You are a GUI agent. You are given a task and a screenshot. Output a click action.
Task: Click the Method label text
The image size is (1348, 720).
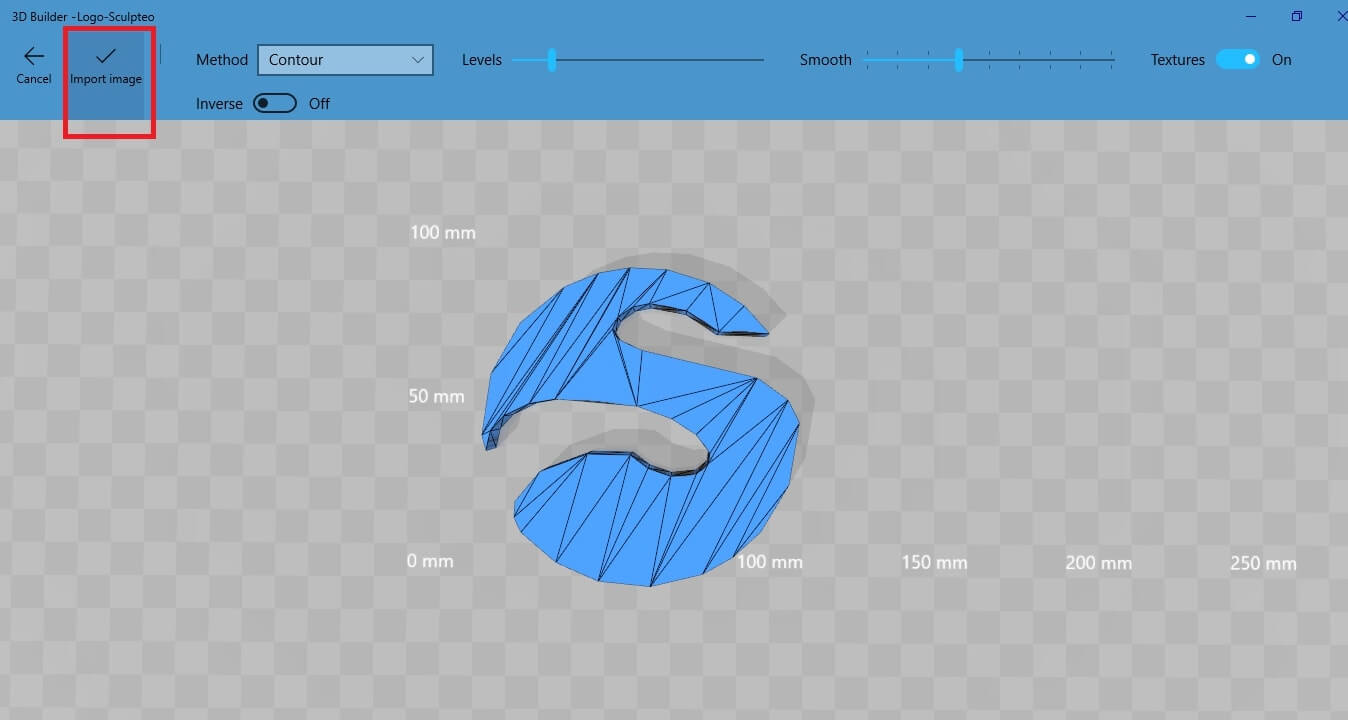(222, 60)
